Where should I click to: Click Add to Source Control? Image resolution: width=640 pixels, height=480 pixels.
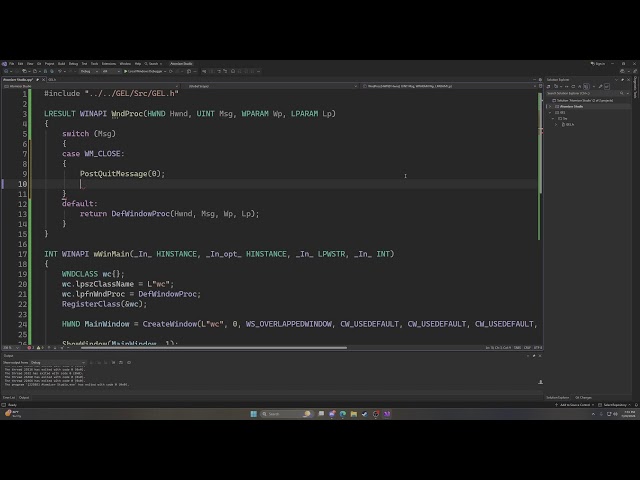click(x=574, y=405)
